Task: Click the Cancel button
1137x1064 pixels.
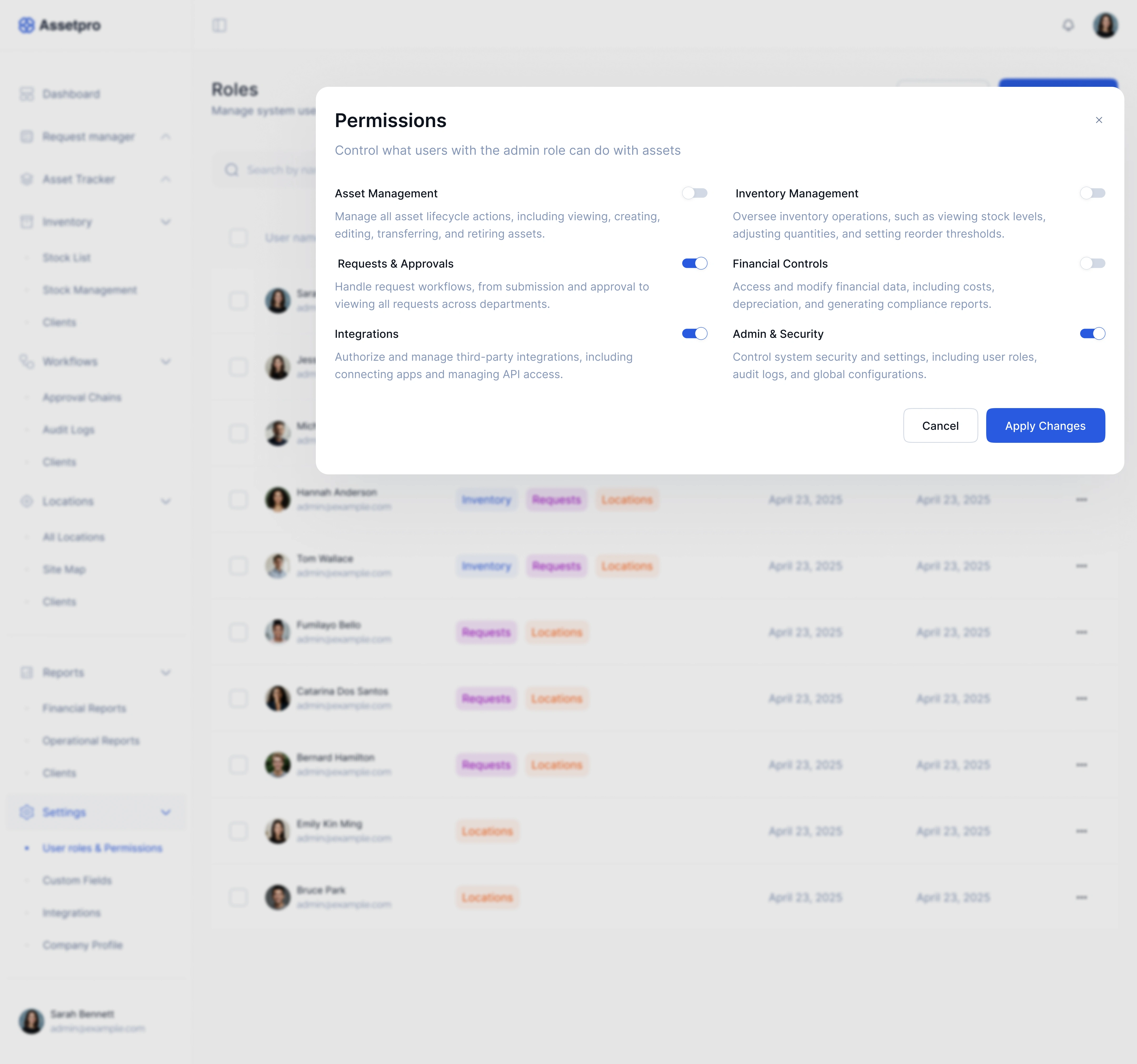Action: [x=940, y=425]
